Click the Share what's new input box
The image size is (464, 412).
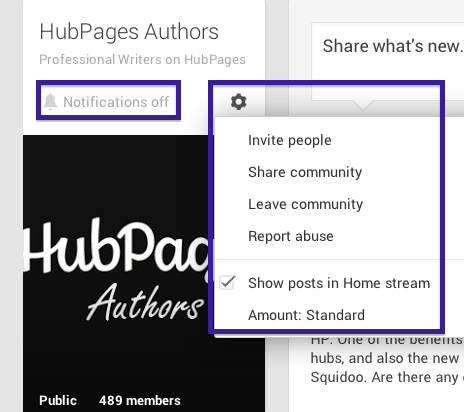pos(388,62)
